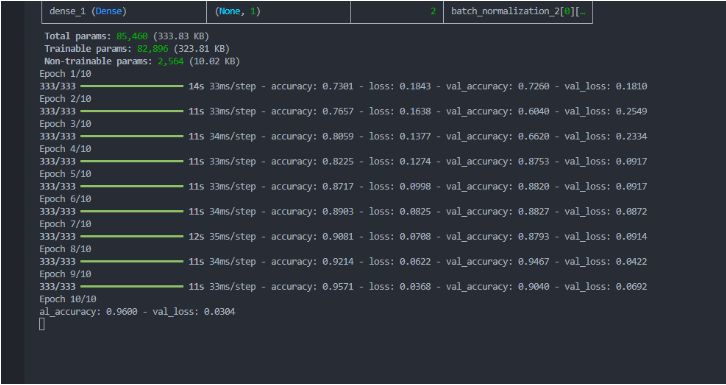This screenshot has width=726, height=385.
Task: Click the "Total params" line
Action: [127, 36]
